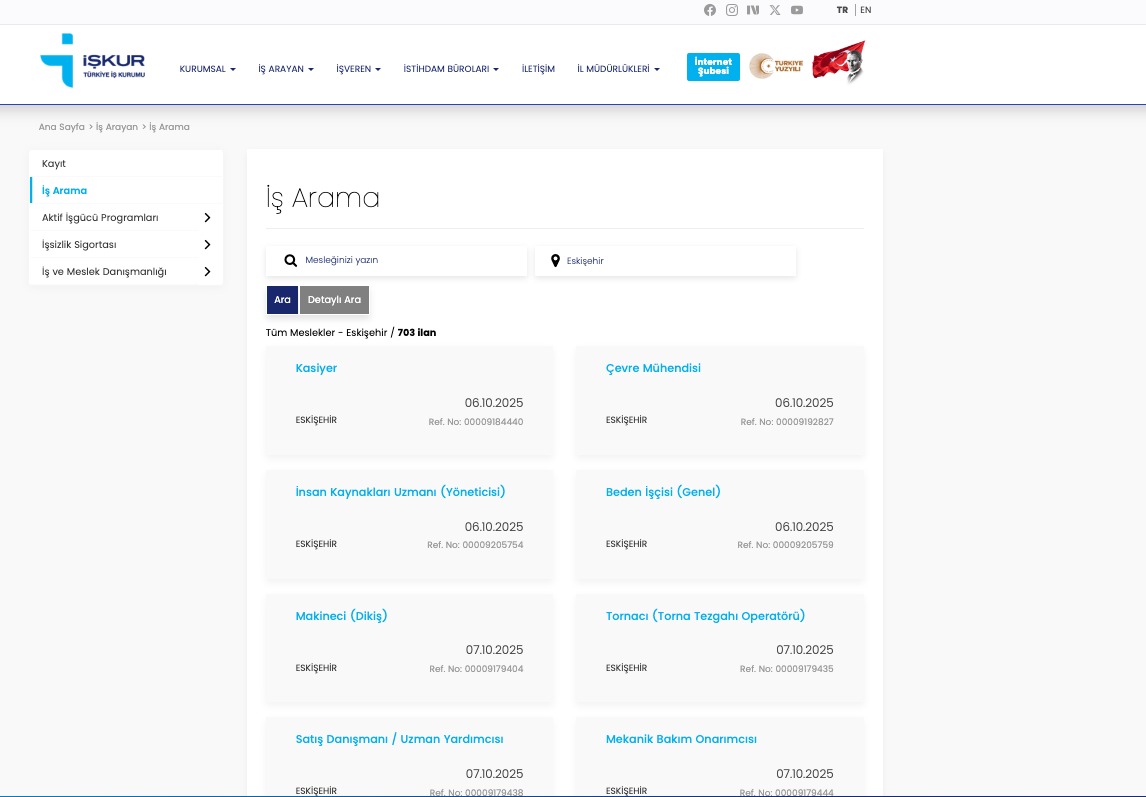Click the location pin icon by Eskişehir
Viewport: 1146px width, 797px height.
[x=555, y=261]
